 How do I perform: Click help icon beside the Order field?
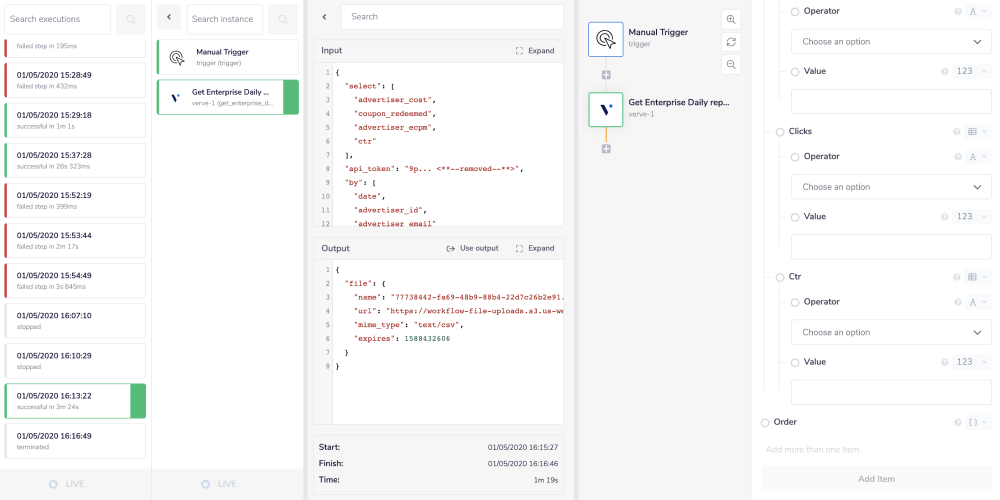point(957,423)
